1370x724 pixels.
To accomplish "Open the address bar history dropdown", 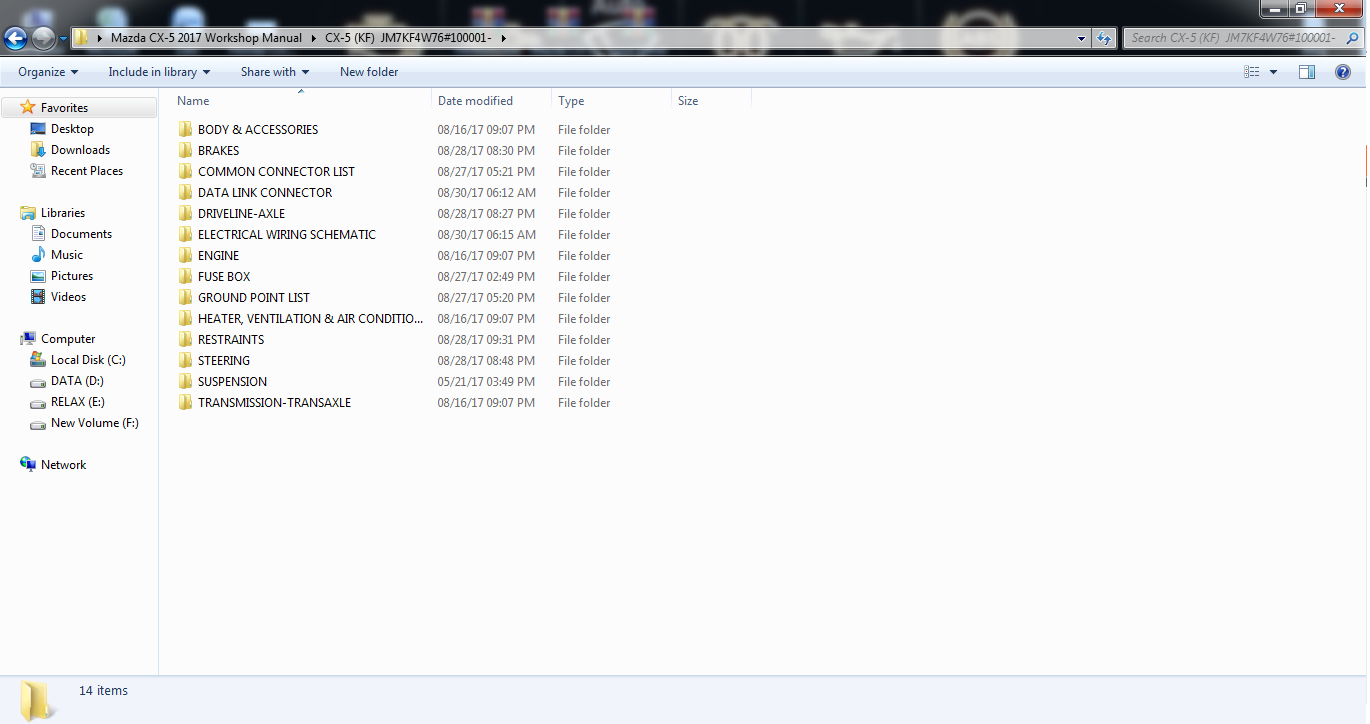I will [1082, 38].
